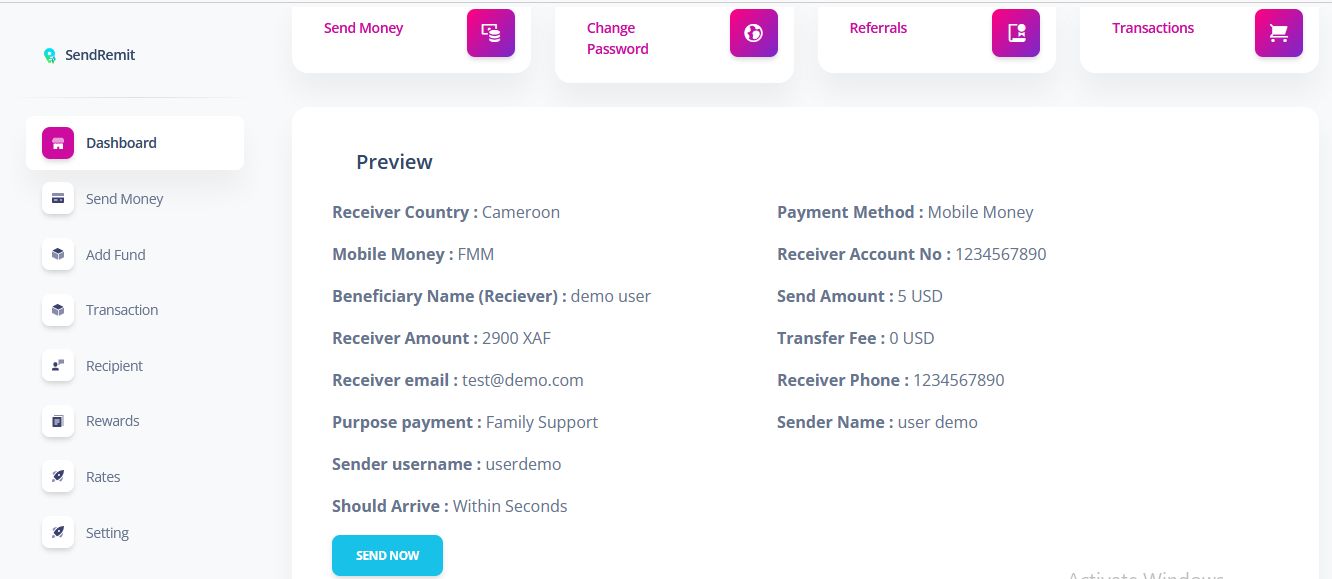Click the Add Fund sidebar icon
The height and width of the screenshot is (579, 1332).
[58, 255]
